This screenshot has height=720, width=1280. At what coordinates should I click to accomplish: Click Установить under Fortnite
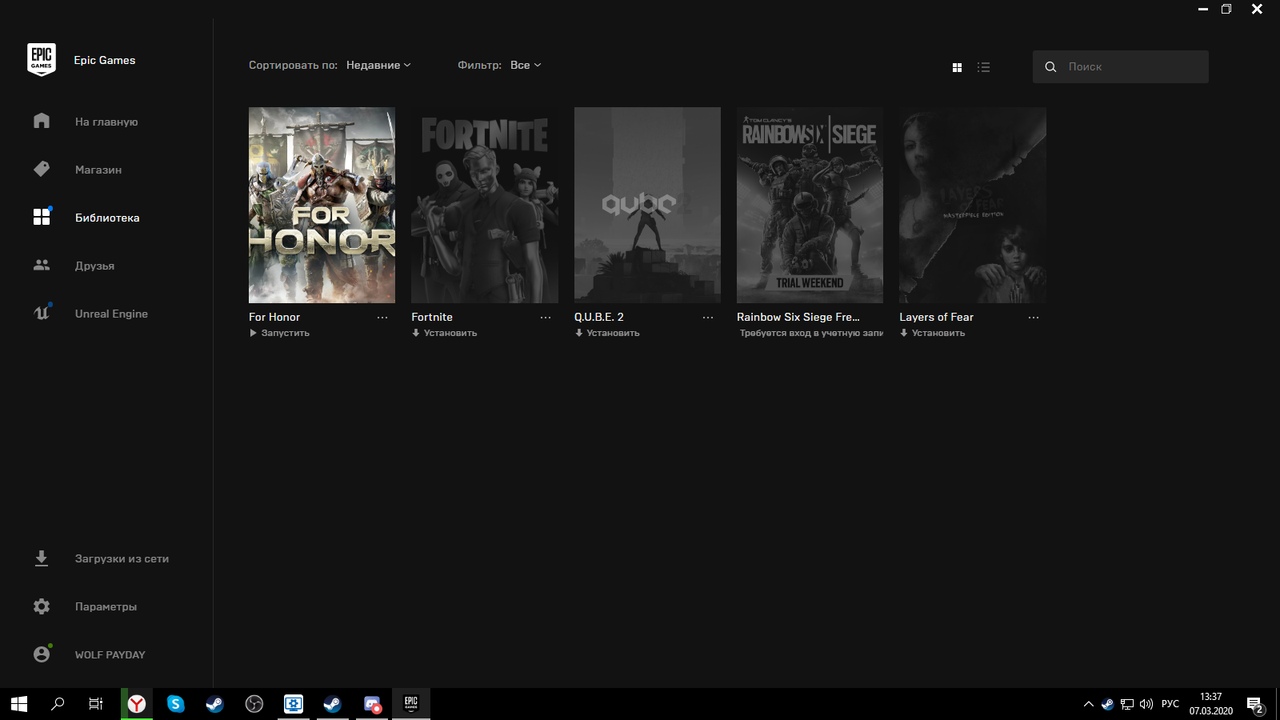(444, 333)
